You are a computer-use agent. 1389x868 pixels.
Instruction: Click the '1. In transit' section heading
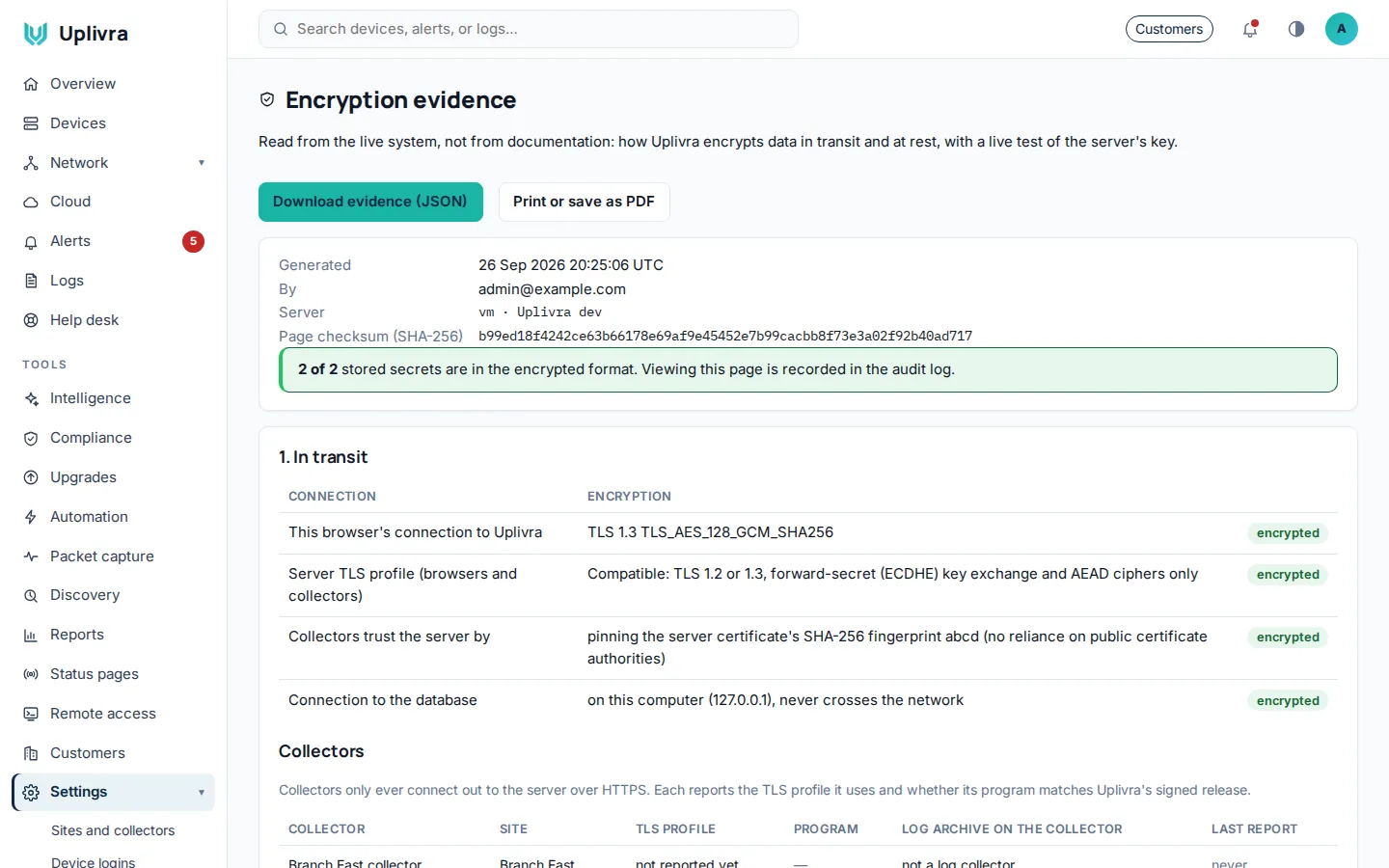(x=323, y=457)
